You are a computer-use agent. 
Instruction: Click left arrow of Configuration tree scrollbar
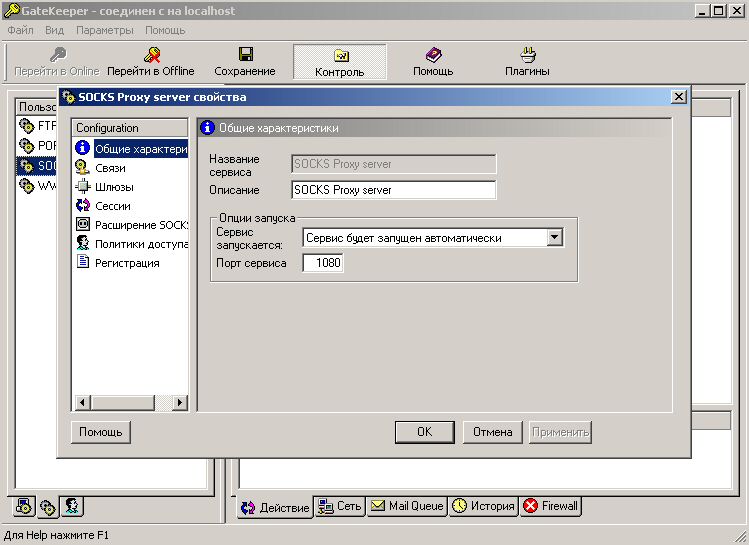[x=83, y=403]
